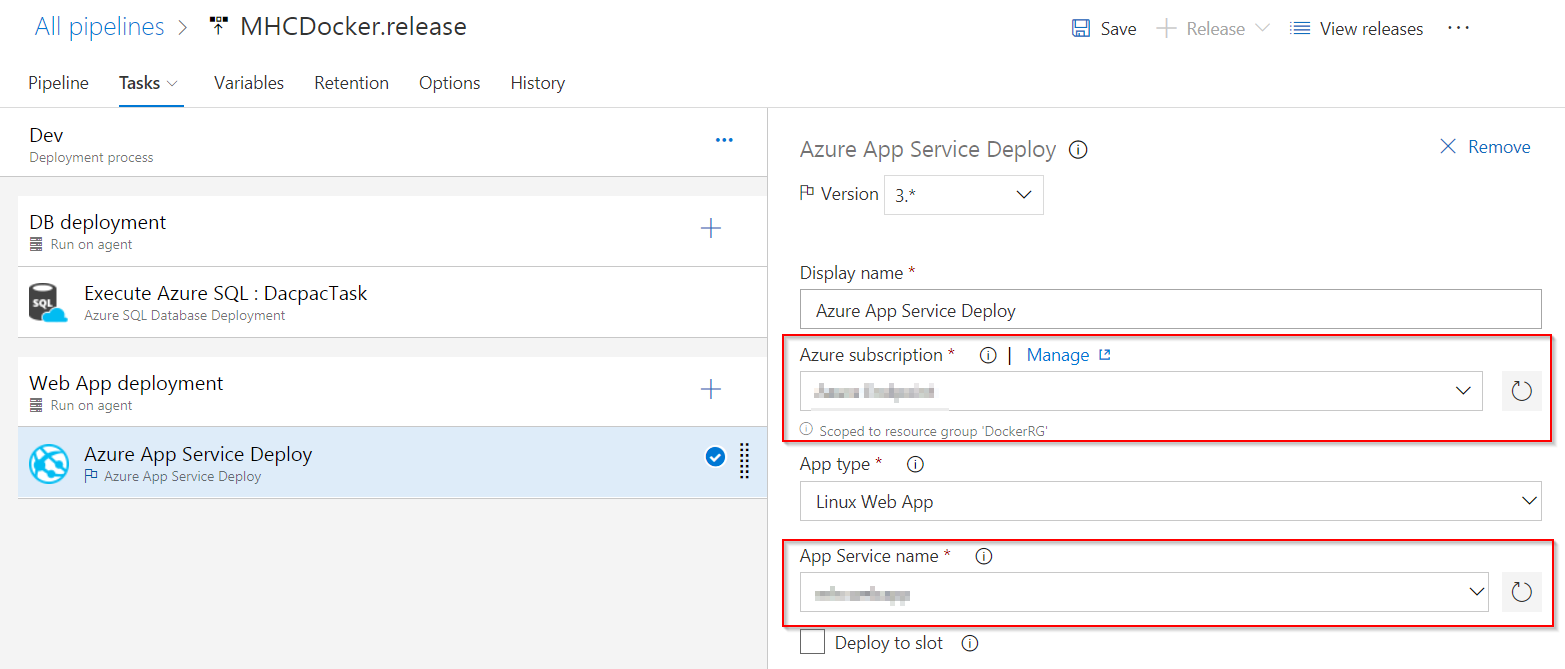Viewport: 1565px width, 669px height.
Task: Open the Azure subscription dropdown
Action: pos(1141,391)
